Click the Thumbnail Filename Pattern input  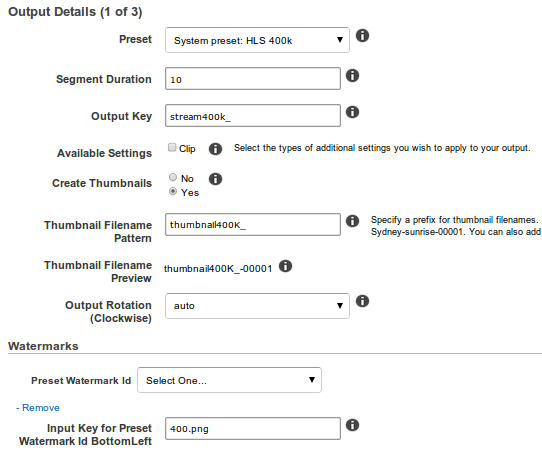point(253,225)
